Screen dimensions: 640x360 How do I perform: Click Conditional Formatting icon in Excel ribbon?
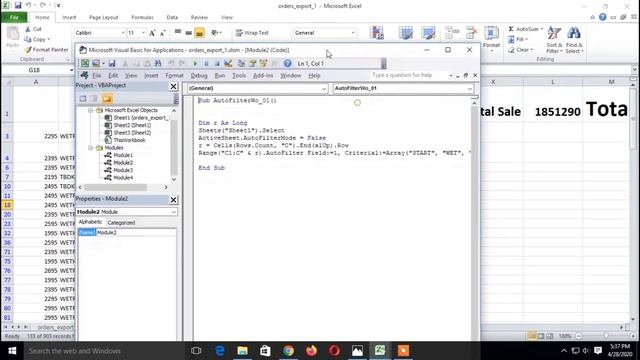[376, 33]
